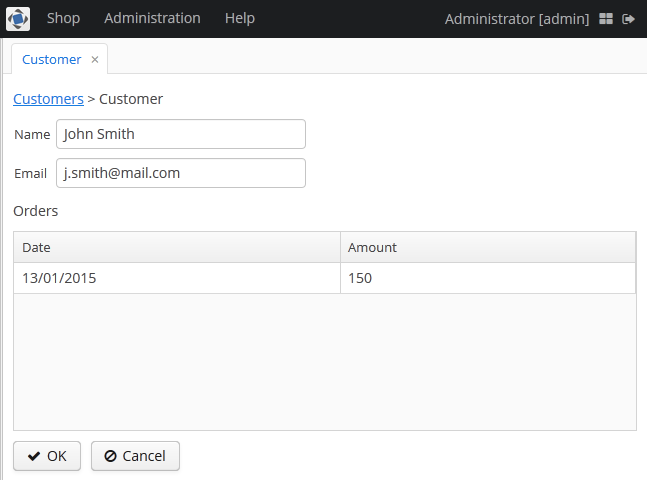Screen dimensions: 647x480
Task: Open the Shop menu
Action: coord(63,18)
